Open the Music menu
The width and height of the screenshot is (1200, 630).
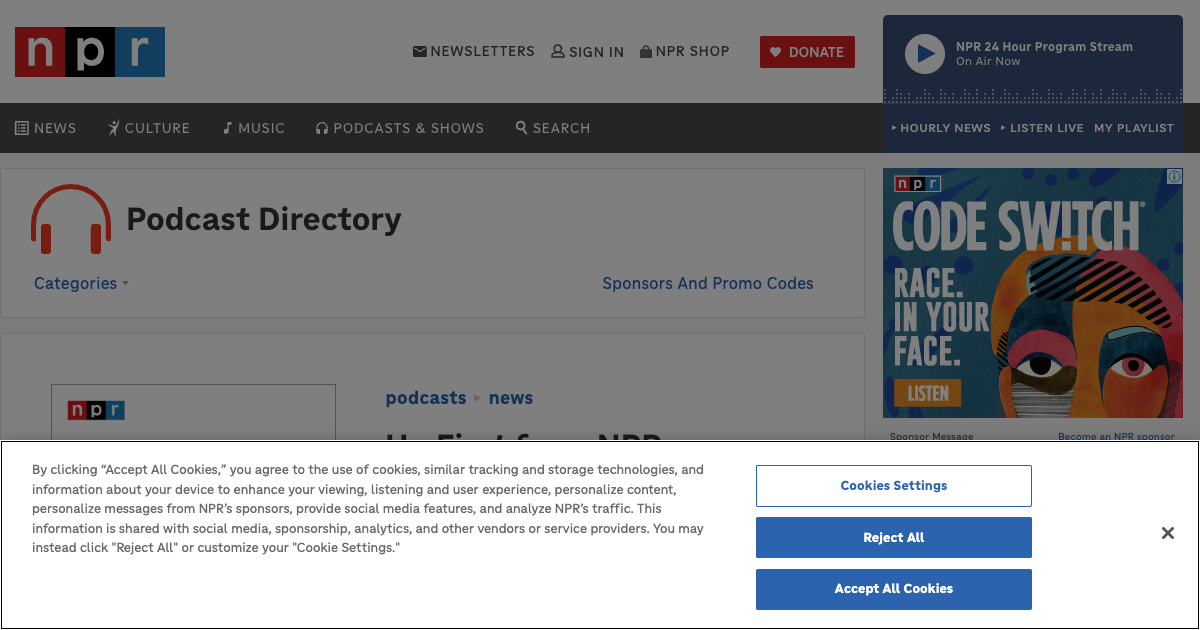tap(254, 128)
